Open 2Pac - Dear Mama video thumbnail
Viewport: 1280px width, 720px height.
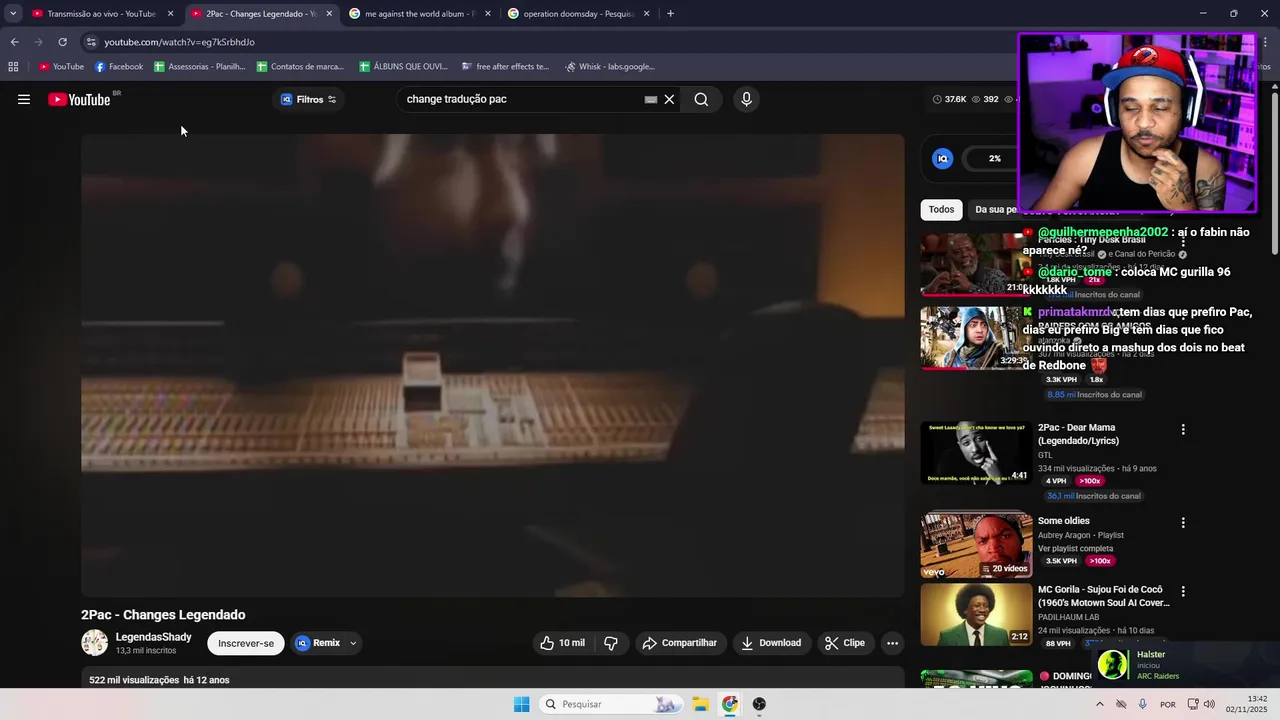coord(976,453)
